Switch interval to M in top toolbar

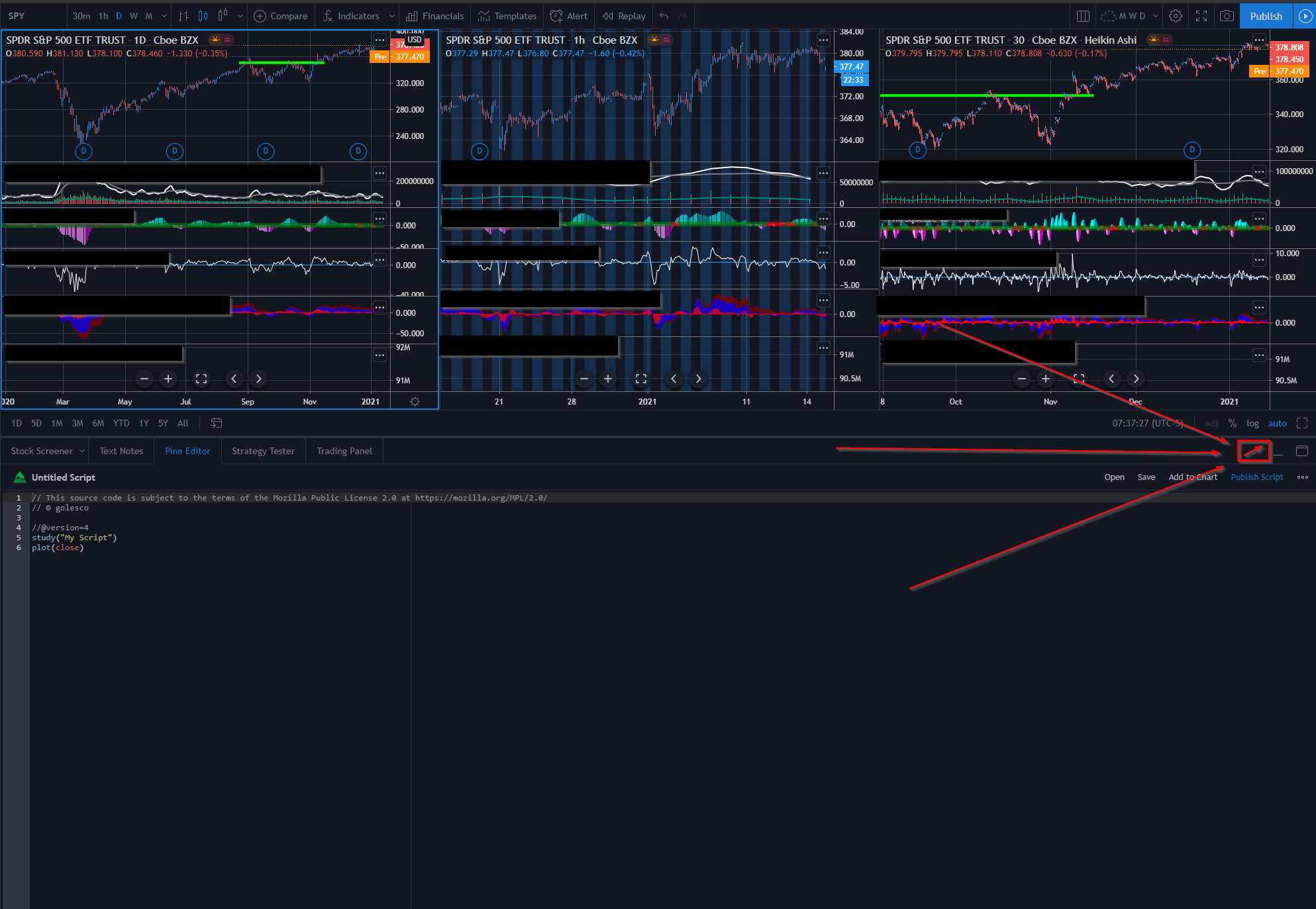pyautogui.click(x=149, y=16)
